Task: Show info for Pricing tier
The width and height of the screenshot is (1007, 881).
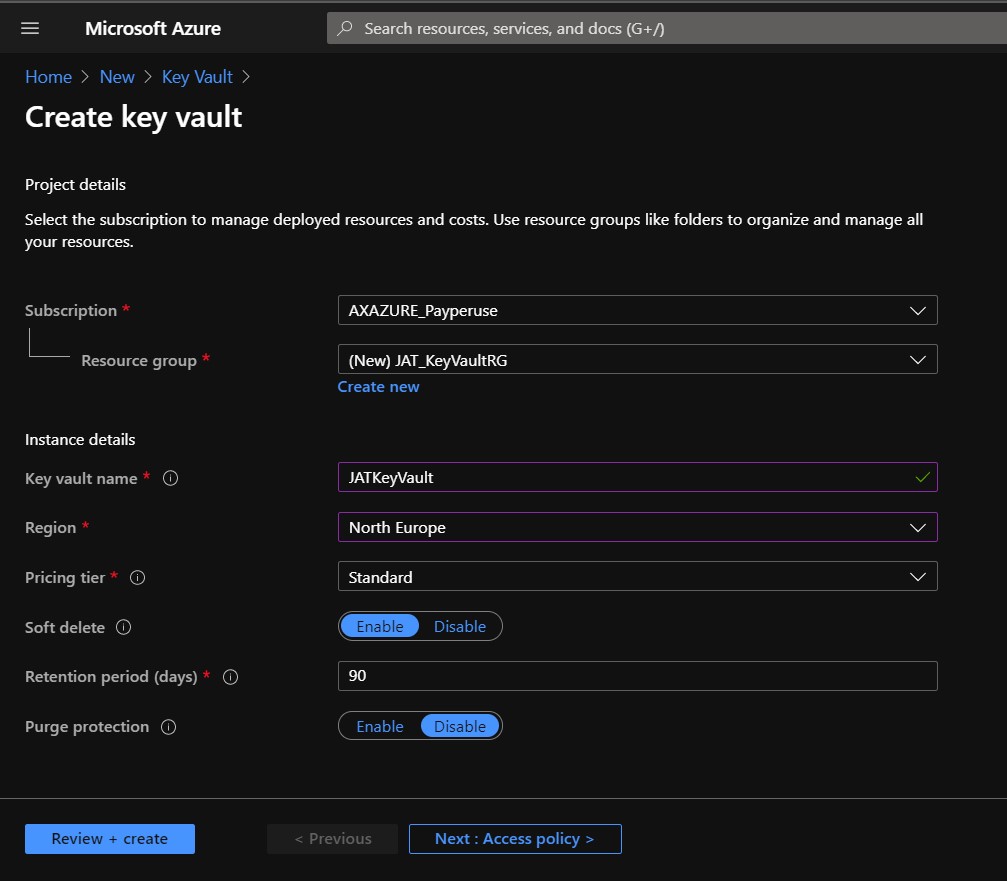Action: click(x=137, y=577)
